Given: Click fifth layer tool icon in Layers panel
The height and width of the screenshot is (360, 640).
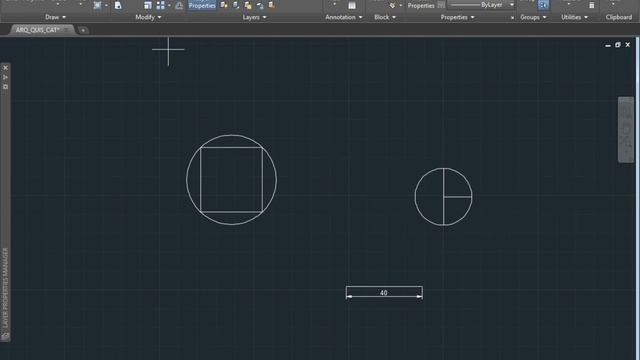Looking at the screenshot, I should [x=271, y=5].
